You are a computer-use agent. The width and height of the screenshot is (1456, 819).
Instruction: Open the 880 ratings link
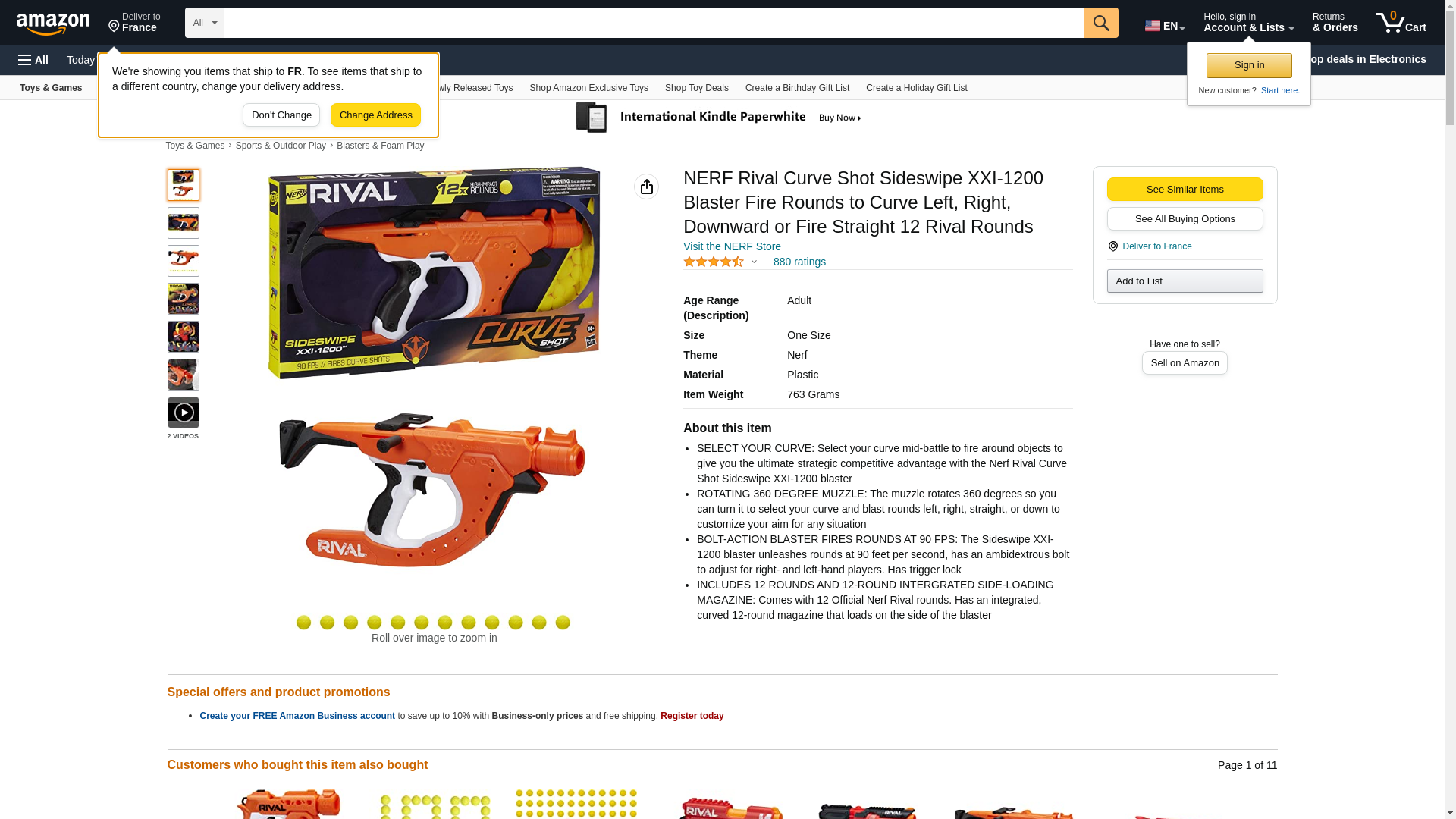tap(799, 262)
